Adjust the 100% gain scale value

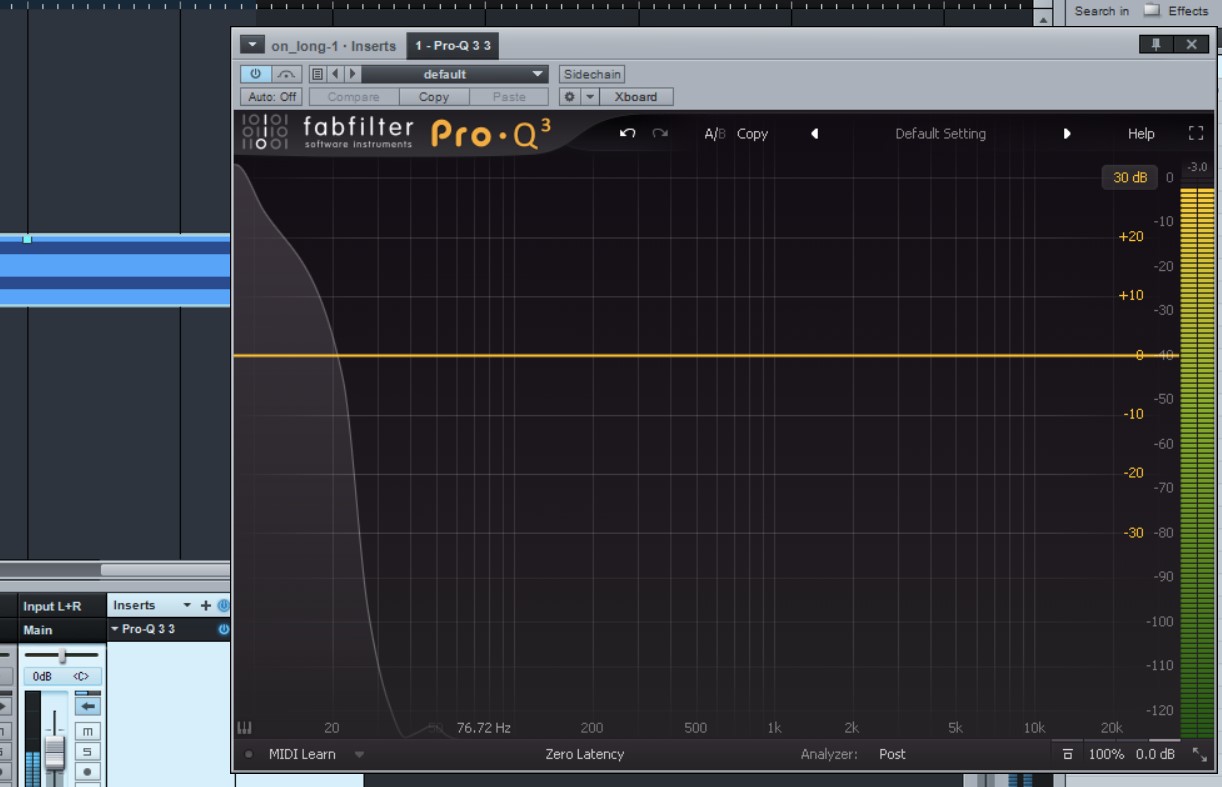1106,754
